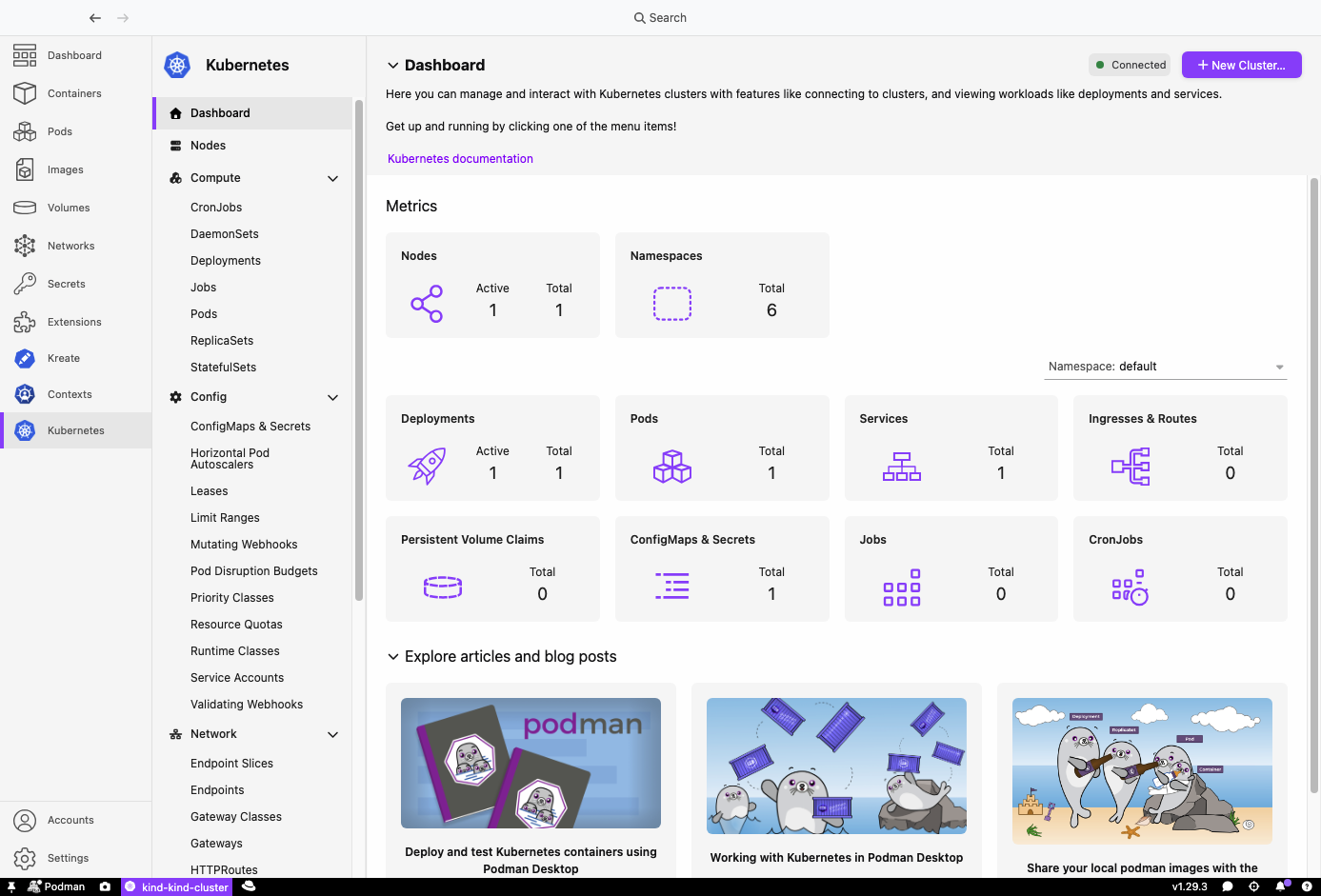Open the Dashboard page in left navigation bar
This screenshot has height=896, width=1321.
click(x=75, y=55)
